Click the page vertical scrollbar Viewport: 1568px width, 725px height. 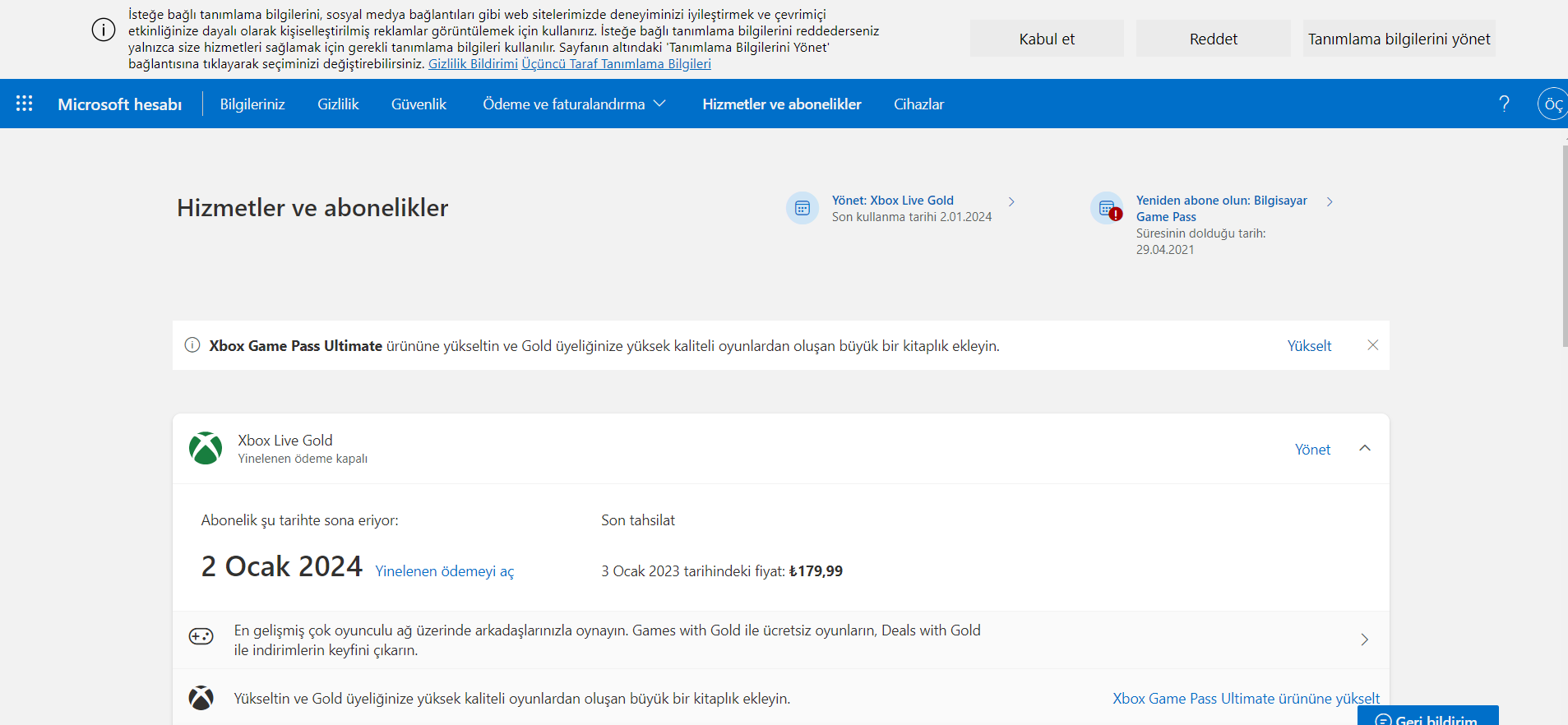[1565, 247]
